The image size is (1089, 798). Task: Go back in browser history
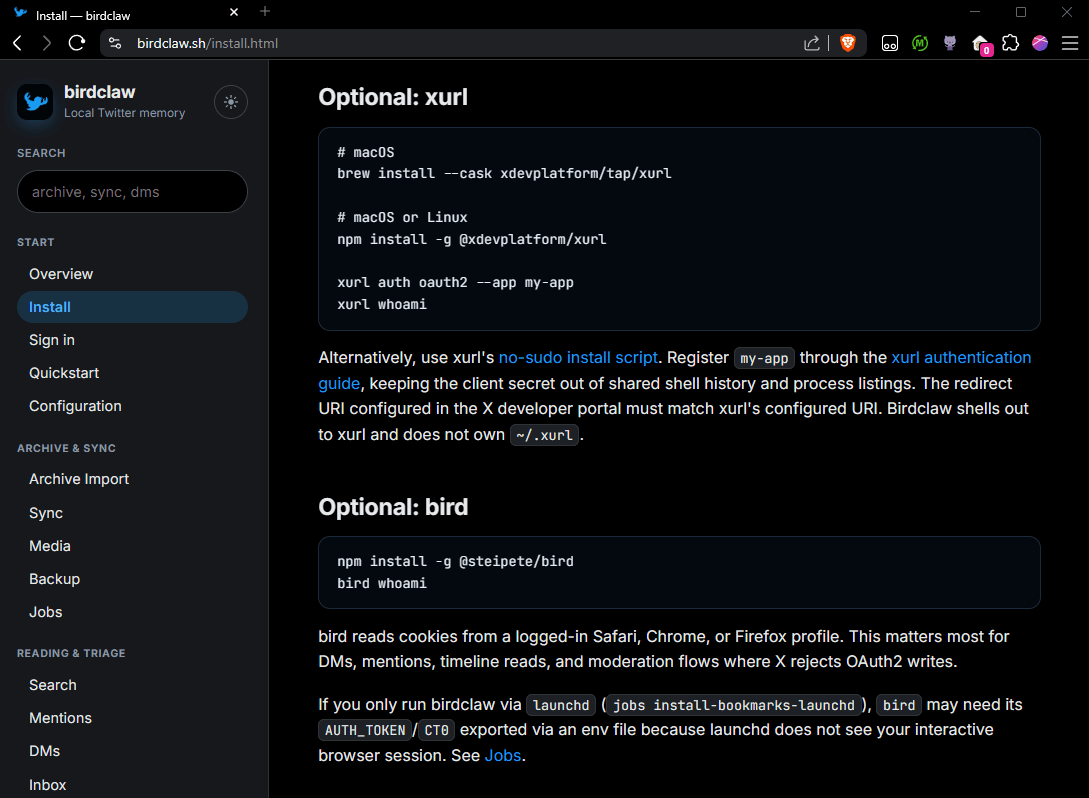coord(18,43)
